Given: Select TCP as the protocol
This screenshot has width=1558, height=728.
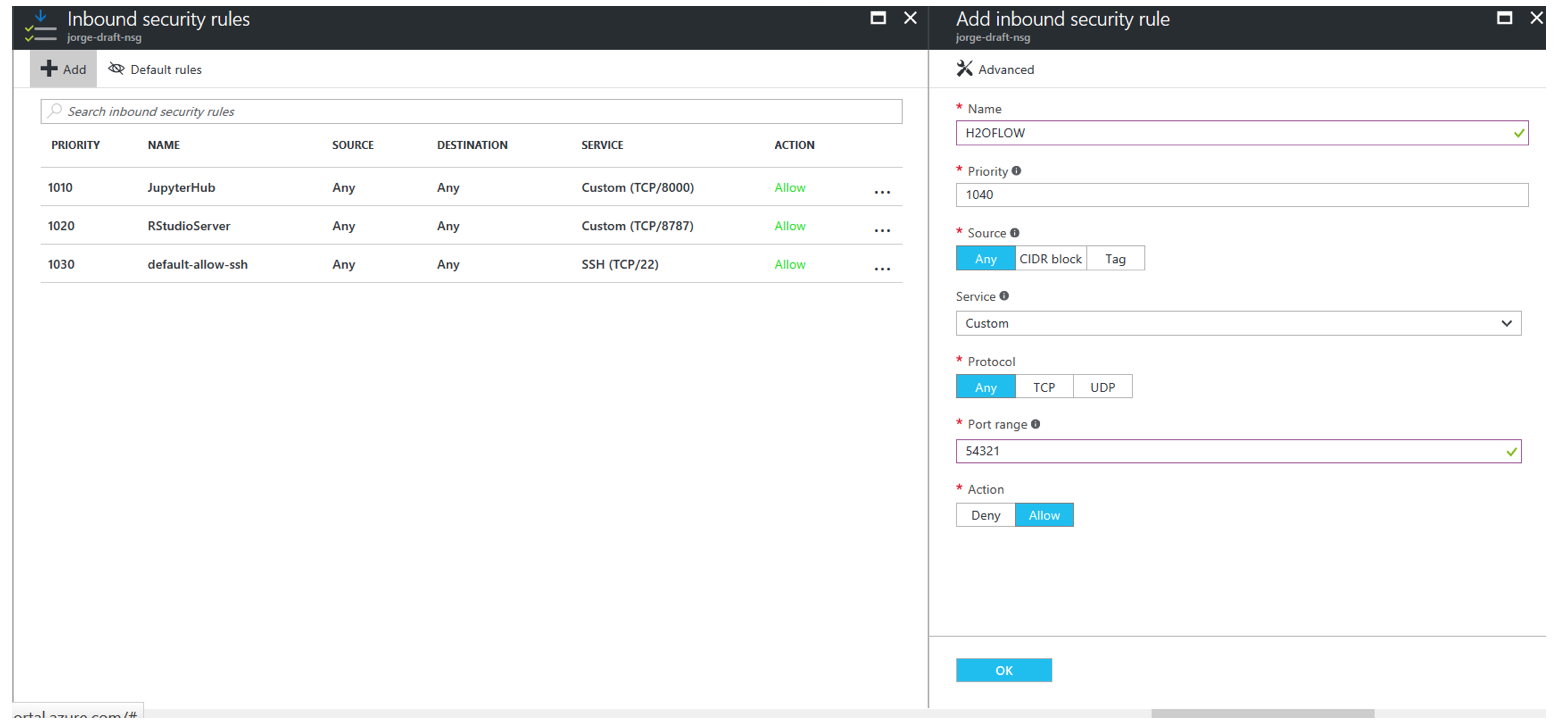Looking at the screenshot, I should coord(1043,387).
